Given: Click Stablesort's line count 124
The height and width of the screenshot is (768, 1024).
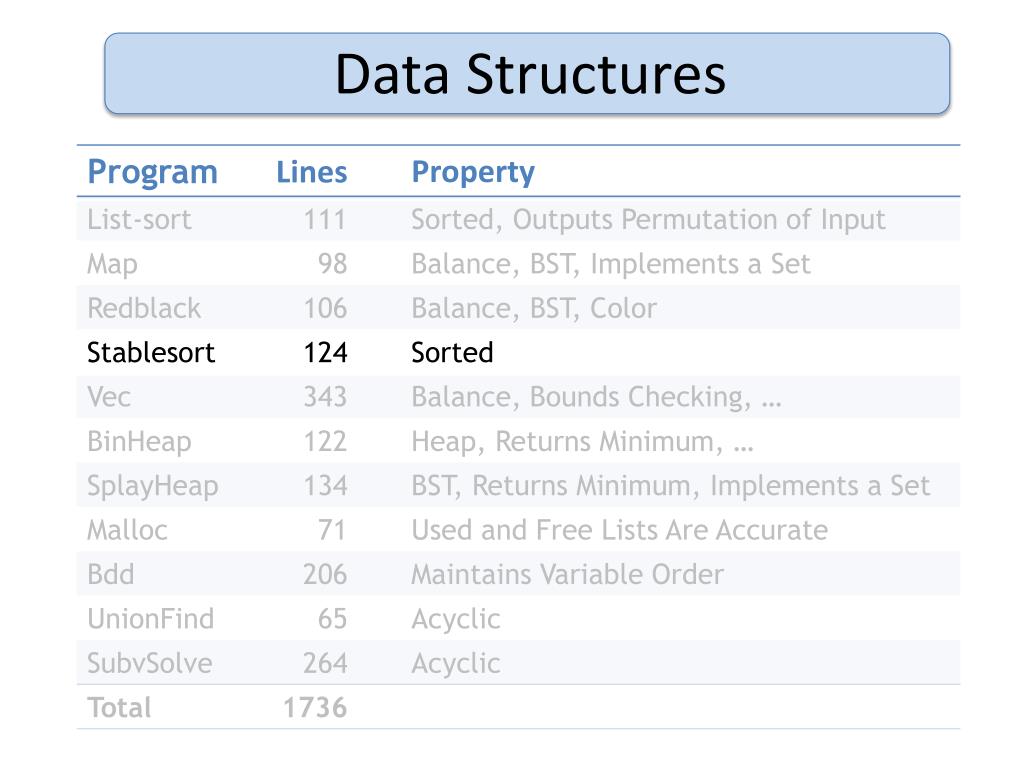Looking at the screenshot, I should point(325,353).
